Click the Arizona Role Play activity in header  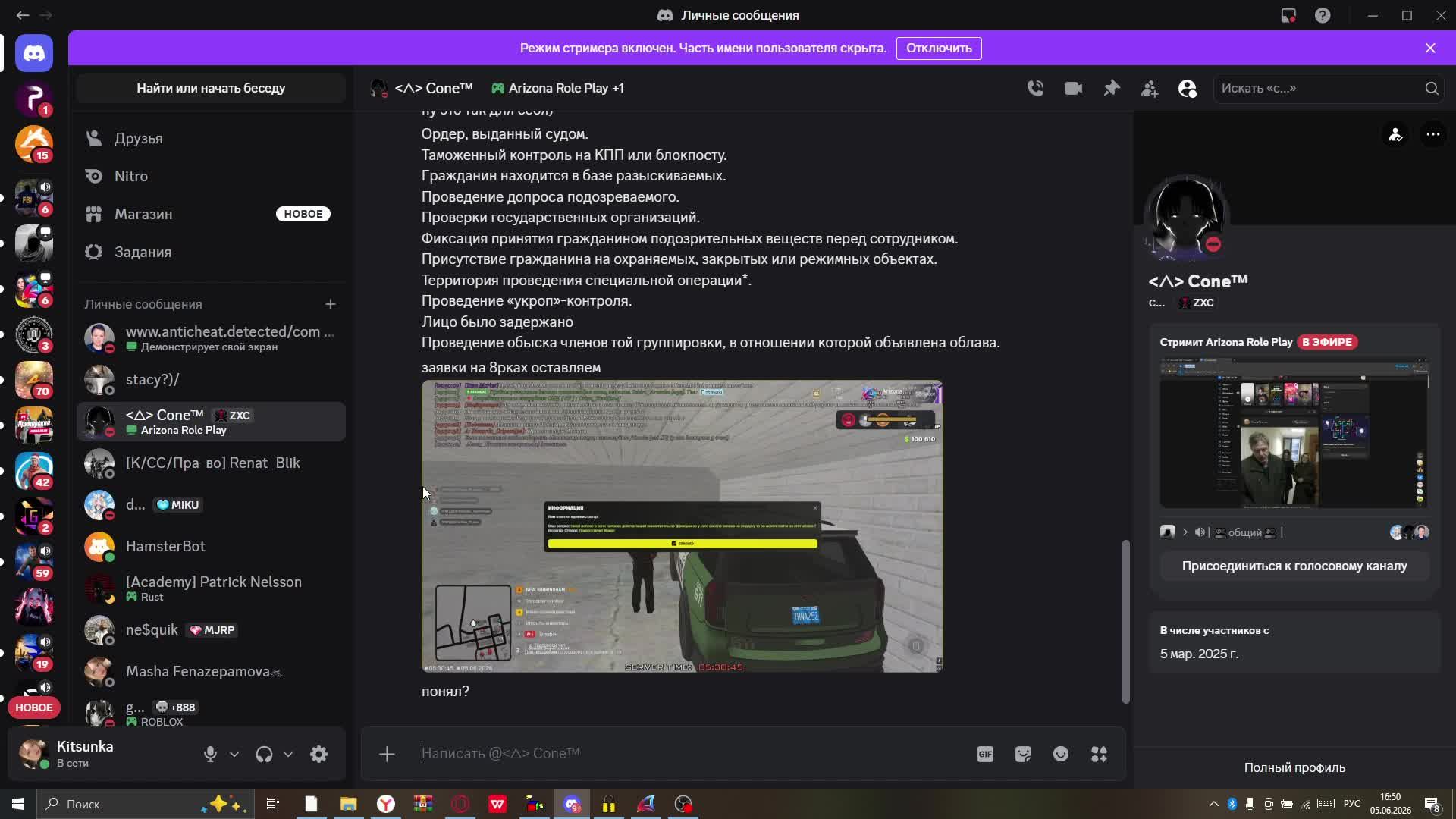coord(558,88)
